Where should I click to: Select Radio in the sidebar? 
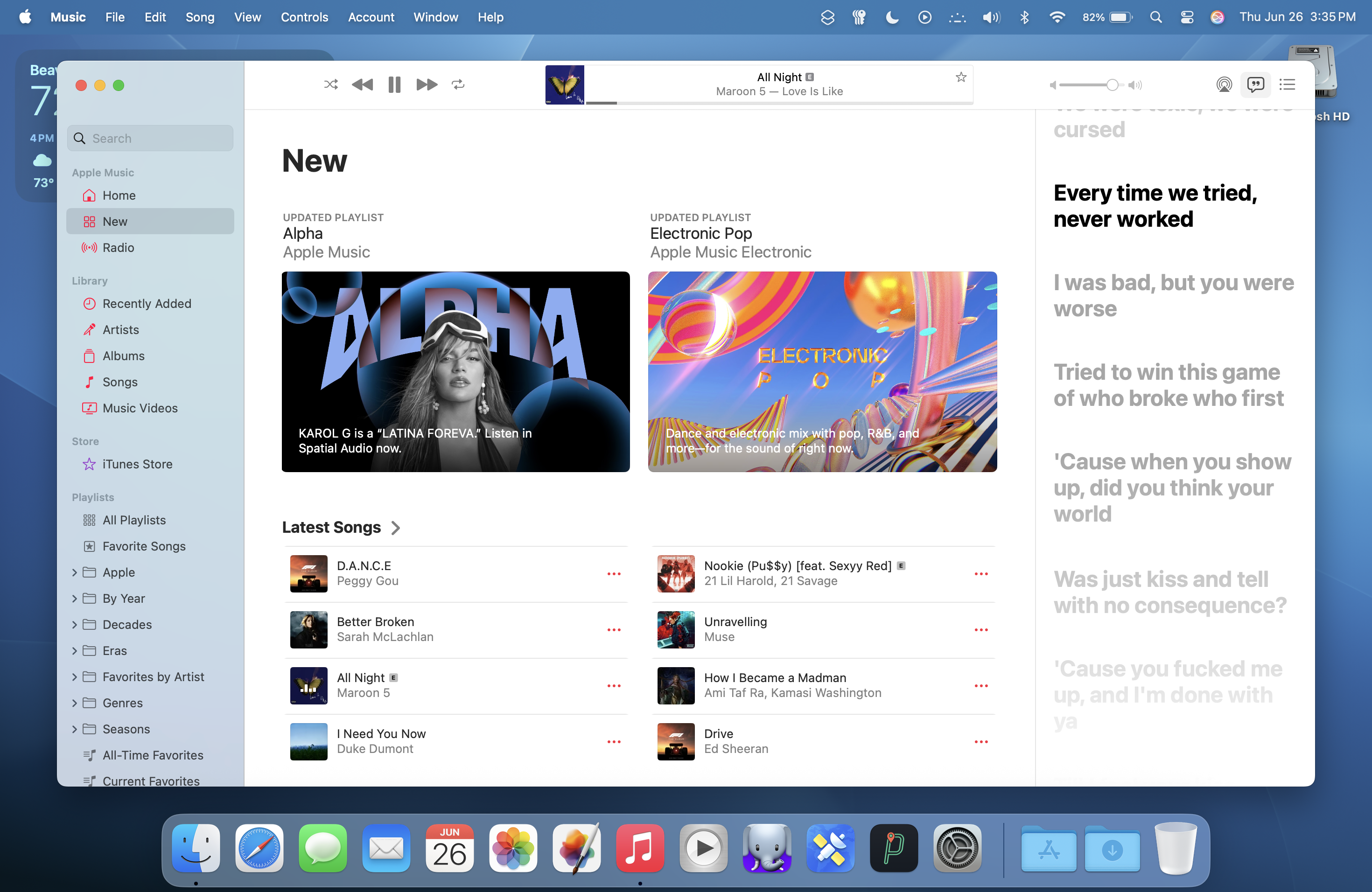tap(150, 248)
